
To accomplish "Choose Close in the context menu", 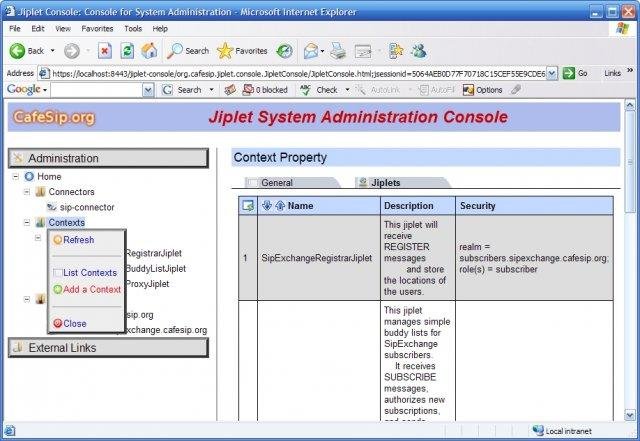I will tap(75, 323).
